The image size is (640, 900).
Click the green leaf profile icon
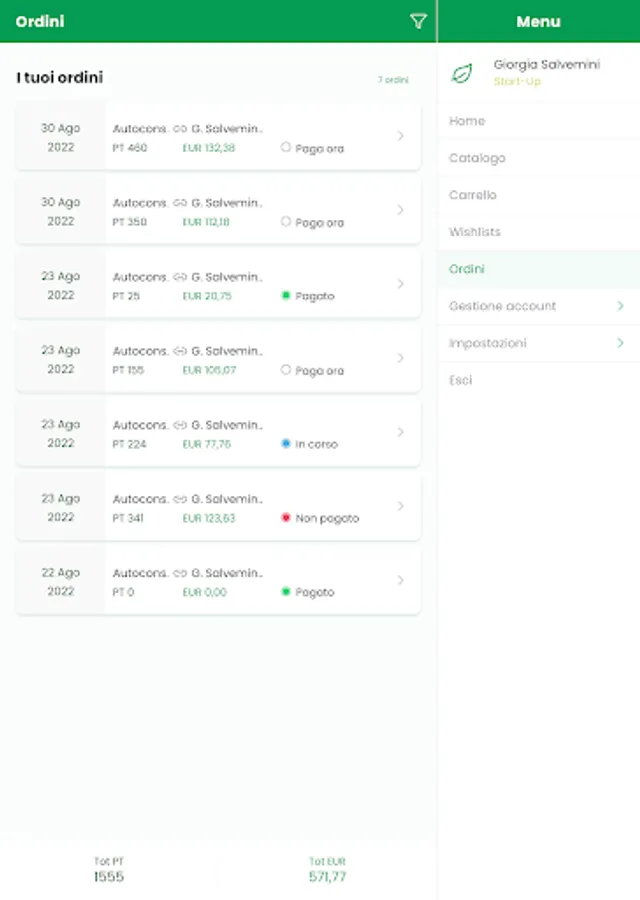(x=462, y=73)
